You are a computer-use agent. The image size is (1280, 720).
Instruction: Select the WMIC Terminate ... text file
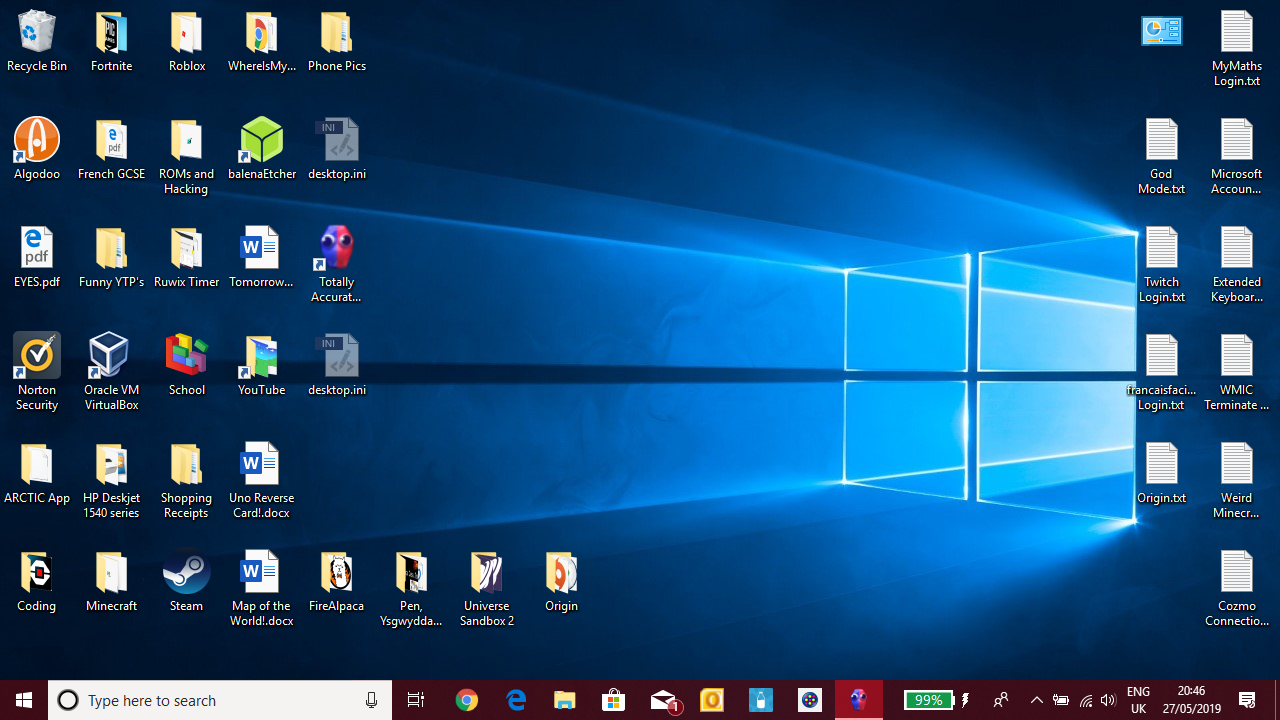click(x=1237, y=373)
